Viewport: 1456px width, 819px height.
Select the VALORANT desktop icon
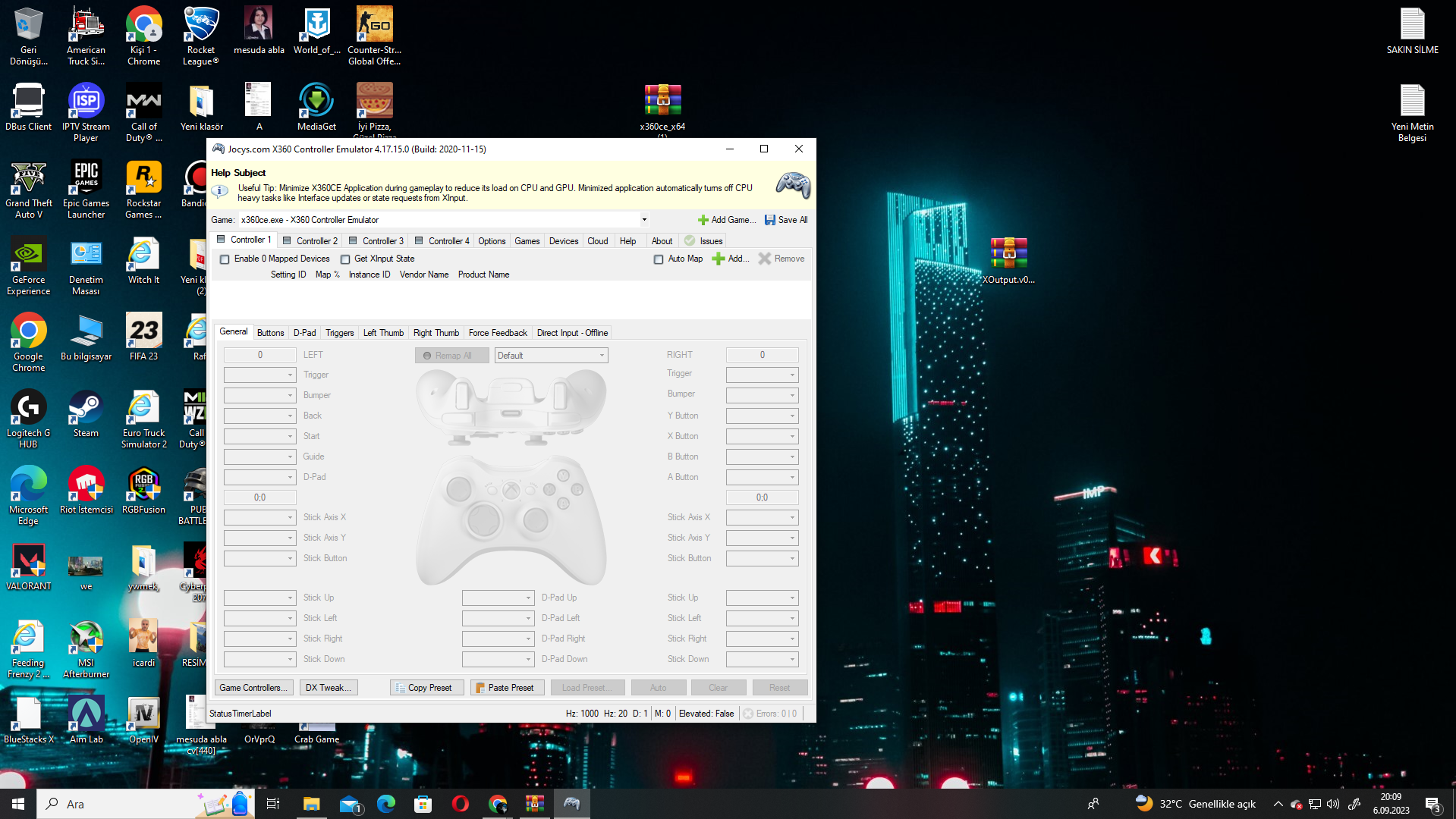pos(28,566)
